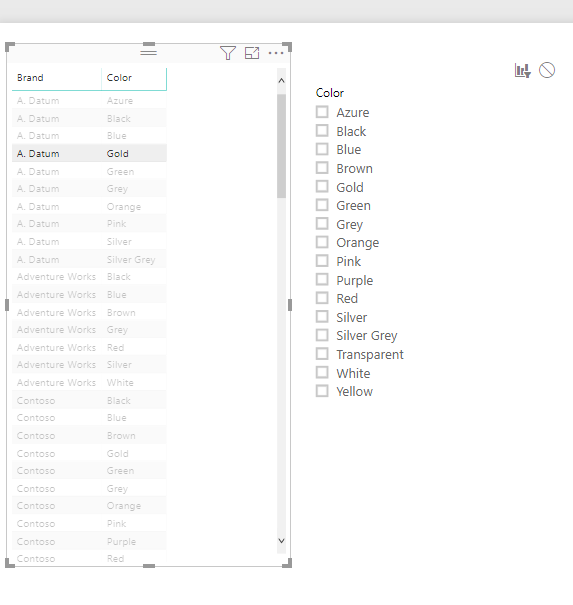
Task: Check the Green color checkbox
Action: pyautogui.click(x=322, y=205)
